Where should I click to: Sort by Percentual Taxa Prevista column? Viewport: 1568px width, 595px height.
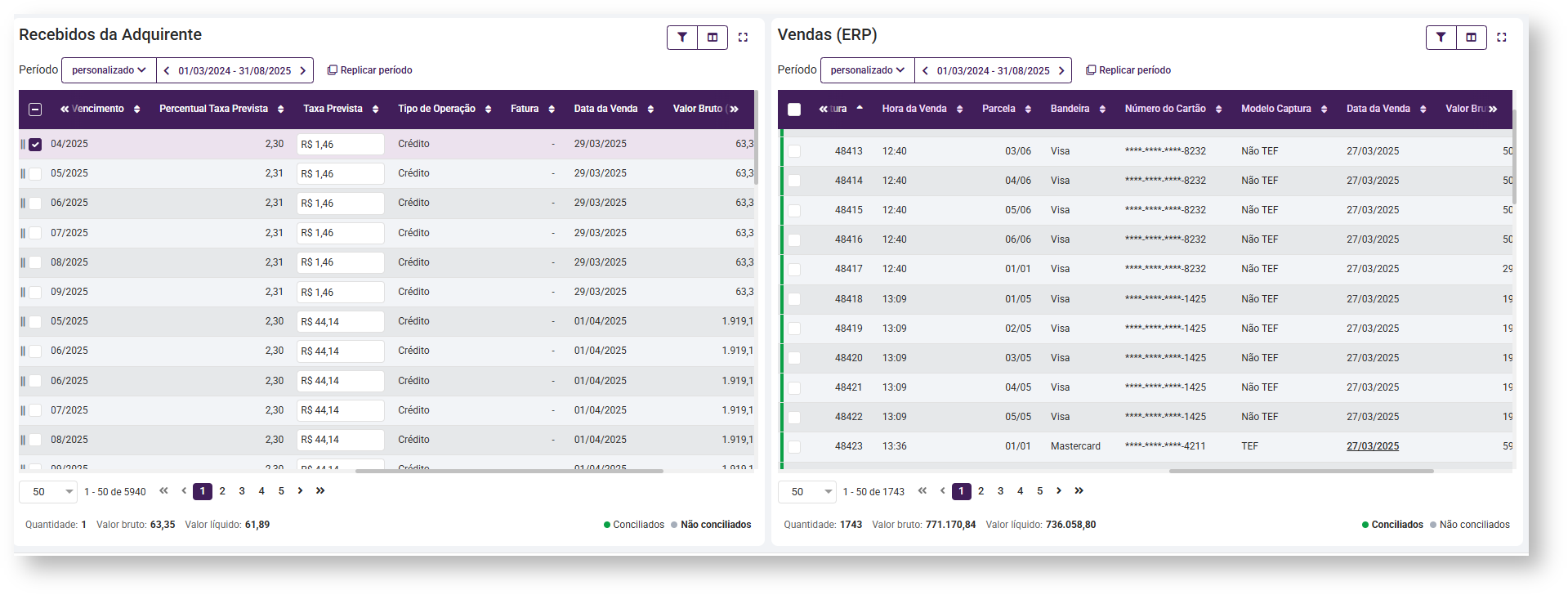(x=280, y=110)
